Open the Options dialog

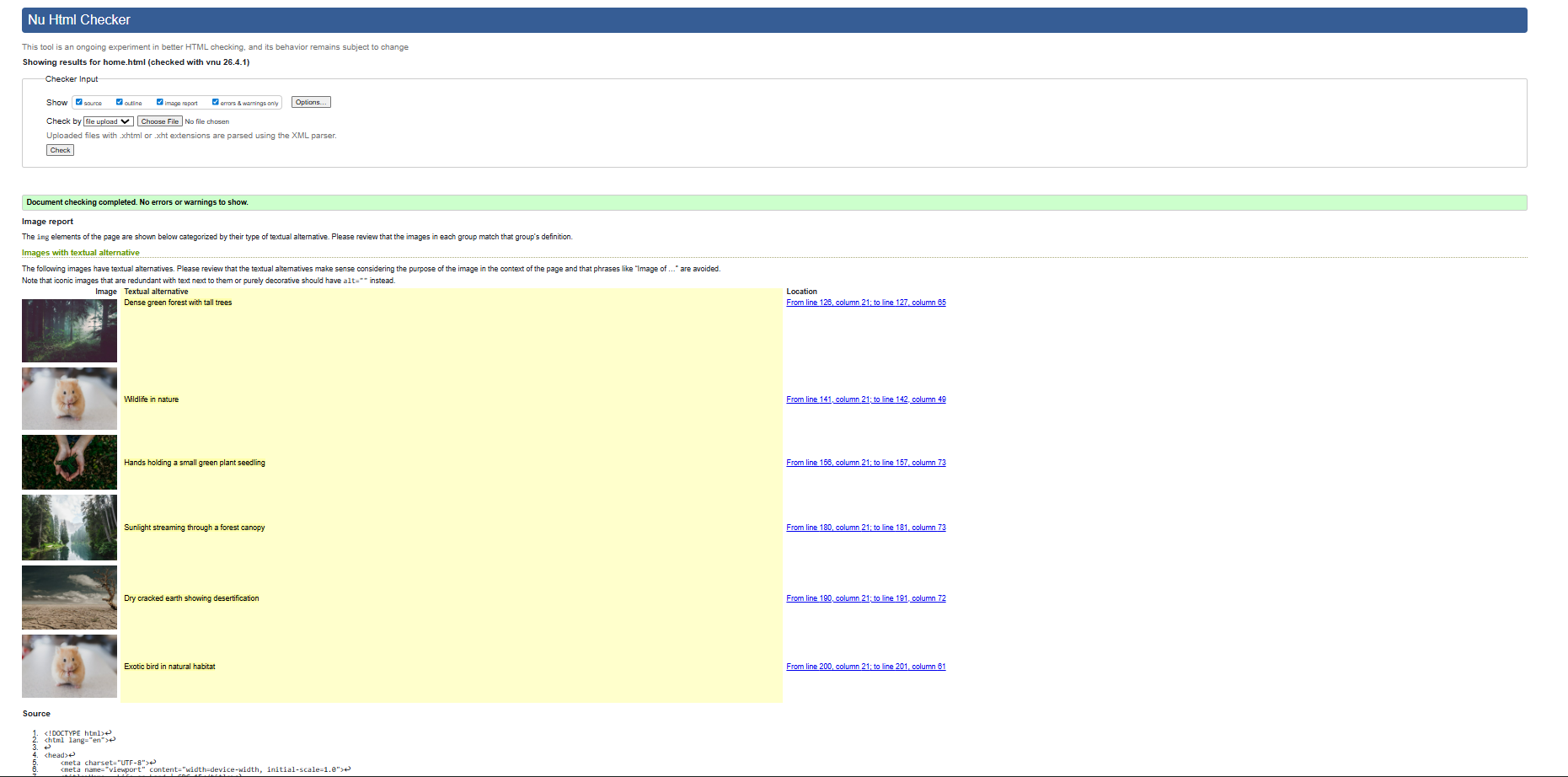[x=310, y=101]
